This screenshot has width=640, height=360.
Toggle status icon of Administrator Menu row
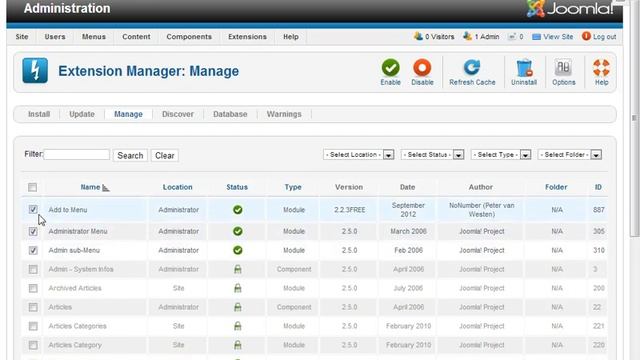tap(238, 231)
